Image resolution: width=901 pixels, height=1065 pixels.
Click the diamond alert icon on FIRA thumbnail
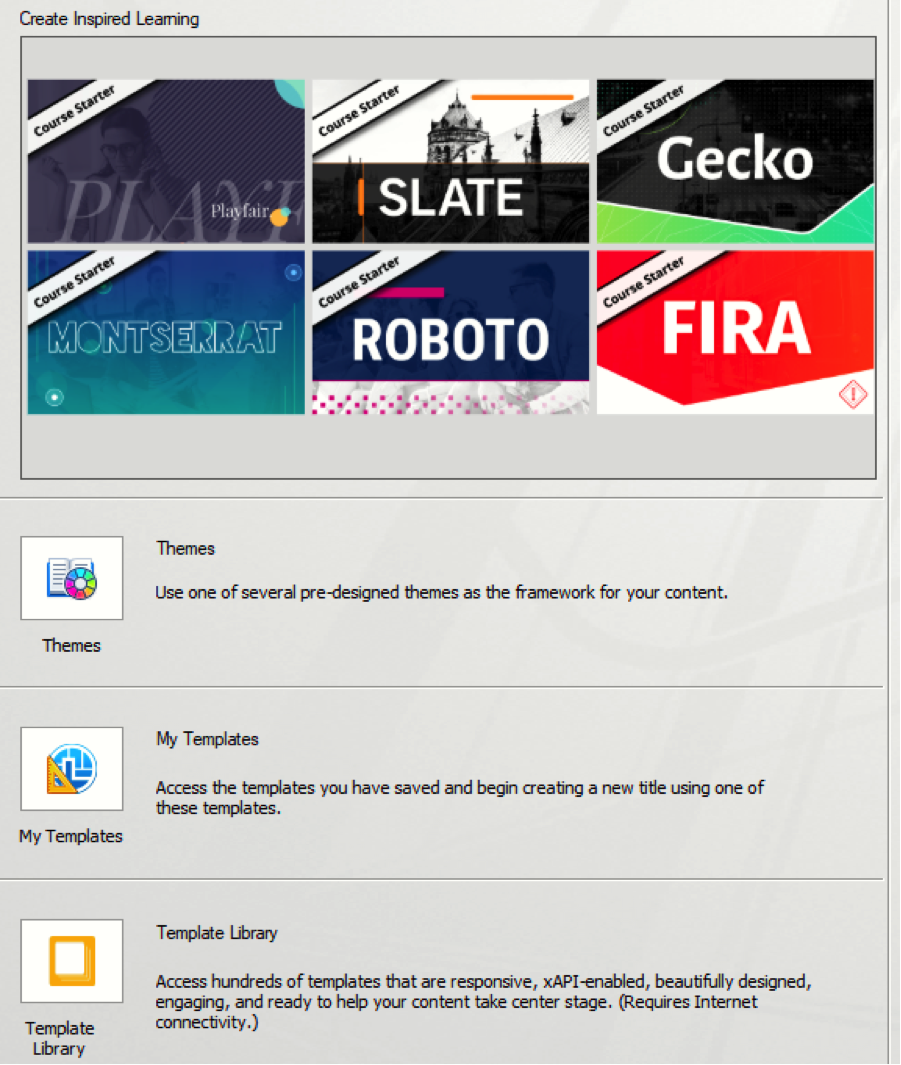click(853, 394)
